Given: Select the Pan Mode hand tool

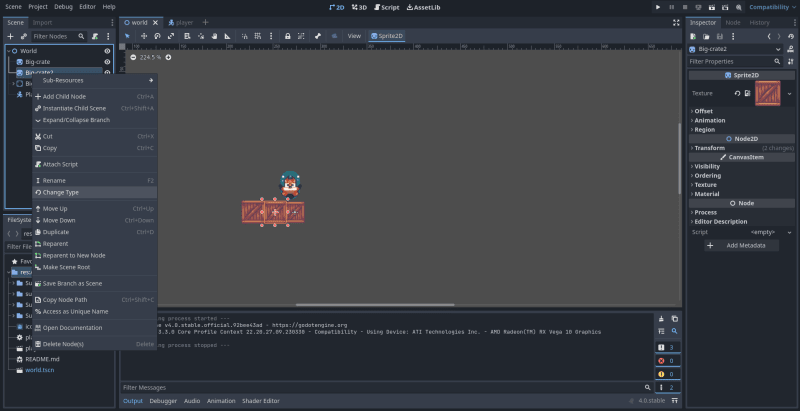Looking at the screenshot, I should 214,36.
